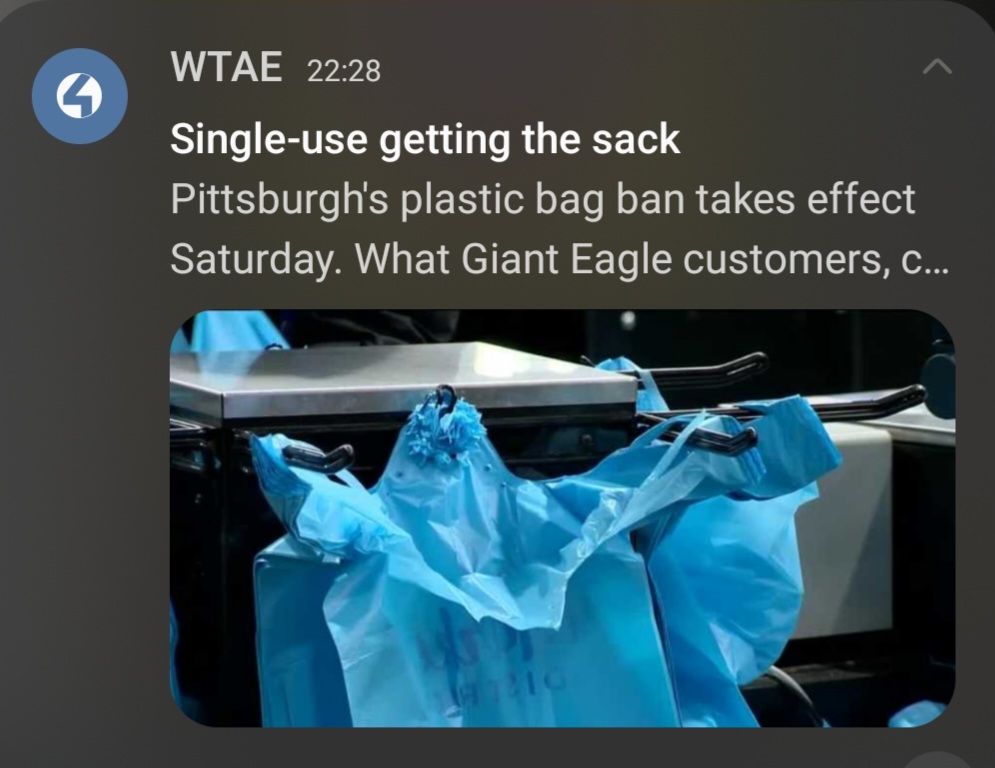
Task: Collapse the WTAE notification with chevron
Action: tap(937, 67)
